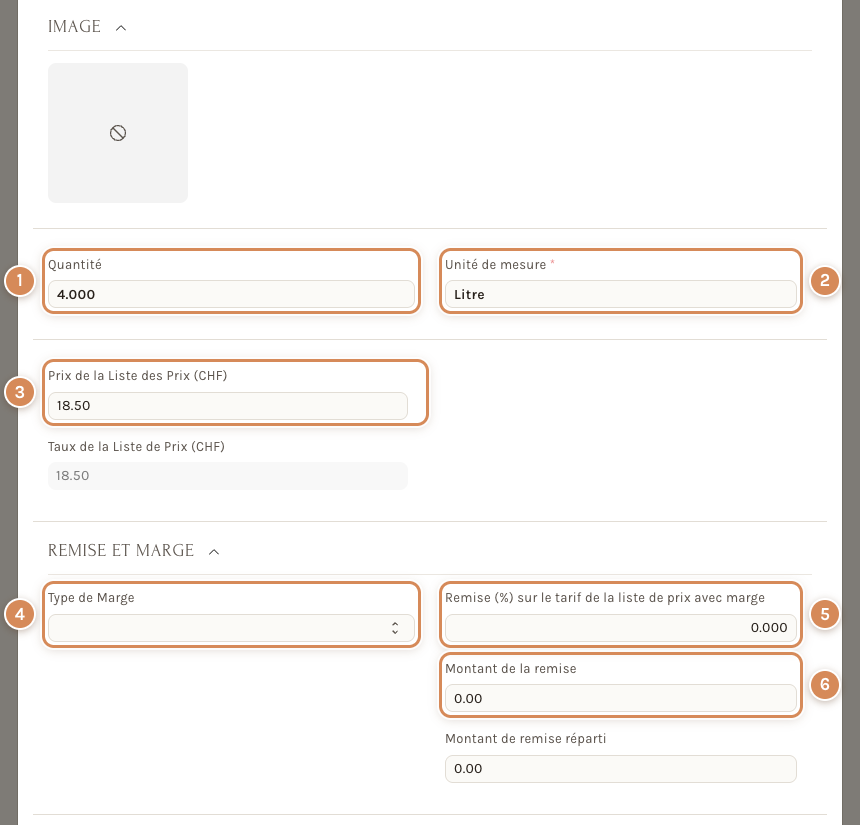Click the Unité de mesure field
Screen dimensions: 860x825
[621, 295]
